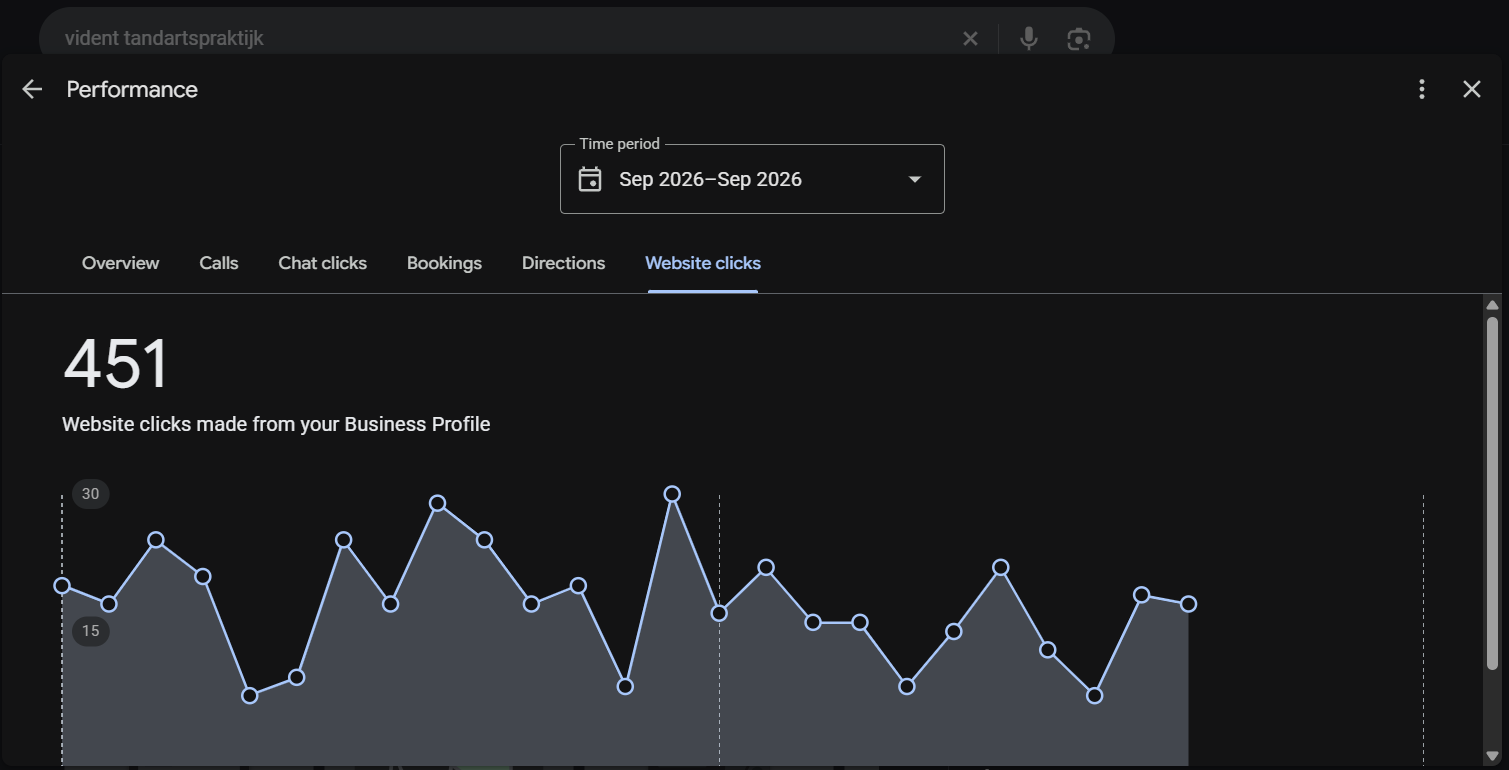
Task: Select the highest peak data point on chart
Action: (672, 494)
